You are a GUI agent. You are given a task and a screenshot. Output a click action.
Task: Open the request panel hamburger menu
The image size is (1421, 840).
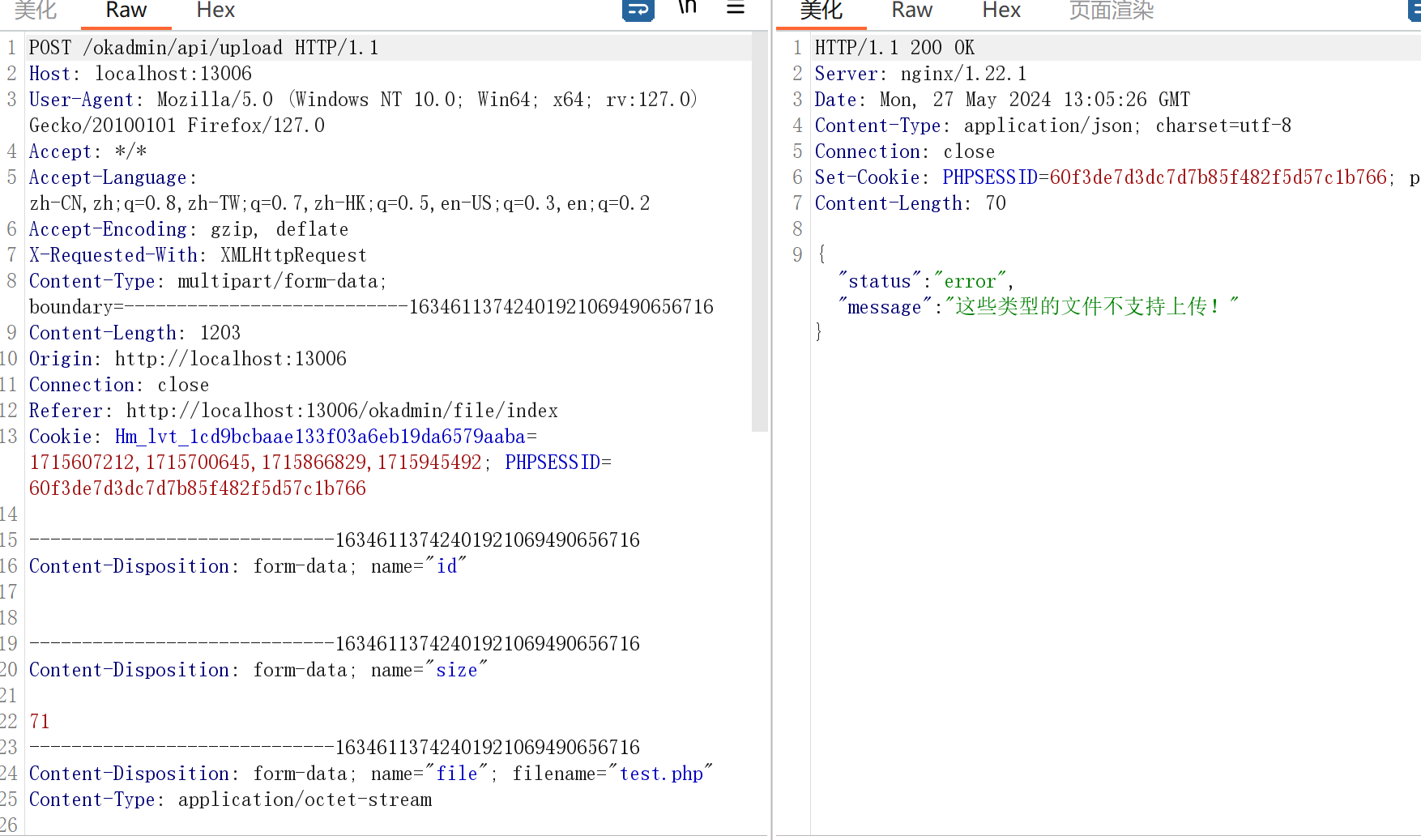(736, 8)
